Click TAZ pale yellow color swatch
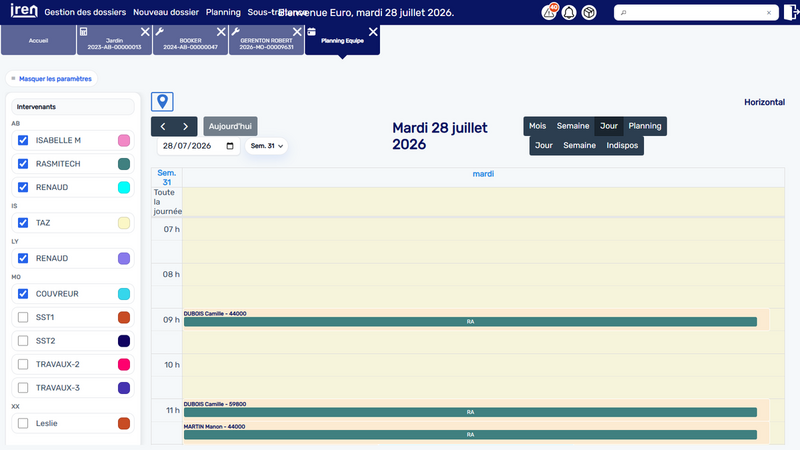Viewport: 800px width, 450px height. 124,223
